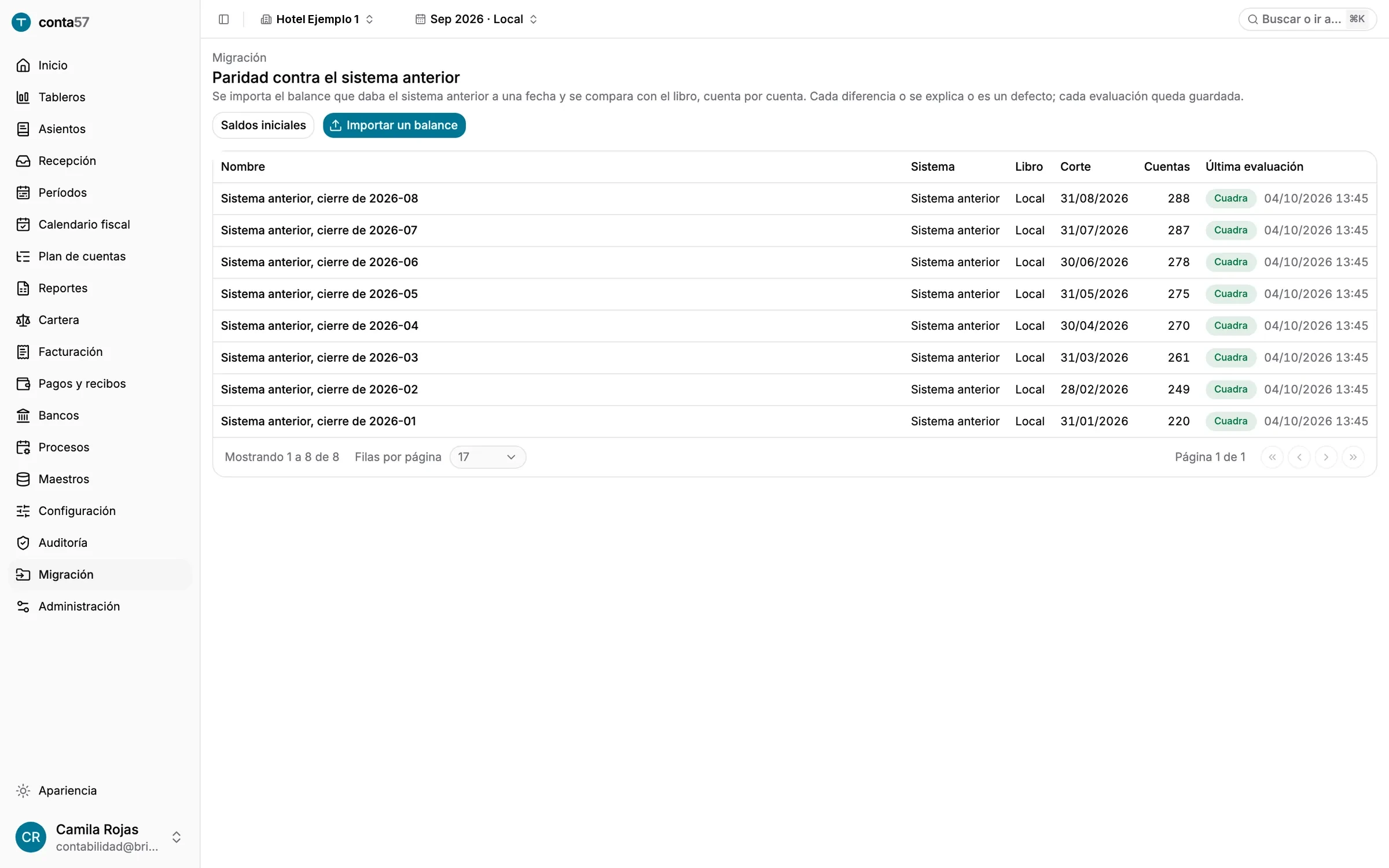
Task: Open the Migración menu item
Action: (x=100, y=575)
